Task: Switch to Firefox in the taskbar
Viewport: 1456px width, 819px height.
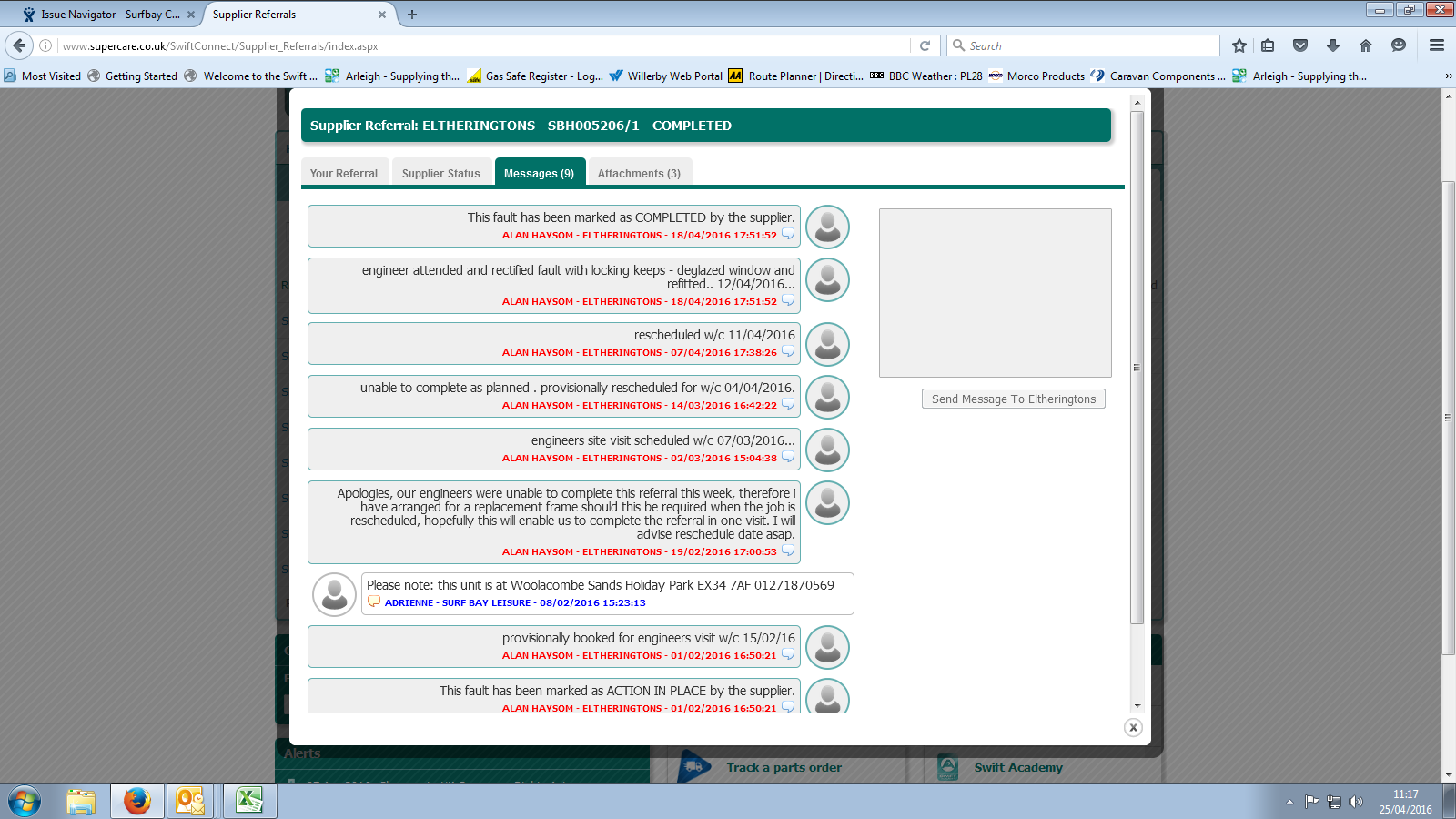Action: point(137,802)
